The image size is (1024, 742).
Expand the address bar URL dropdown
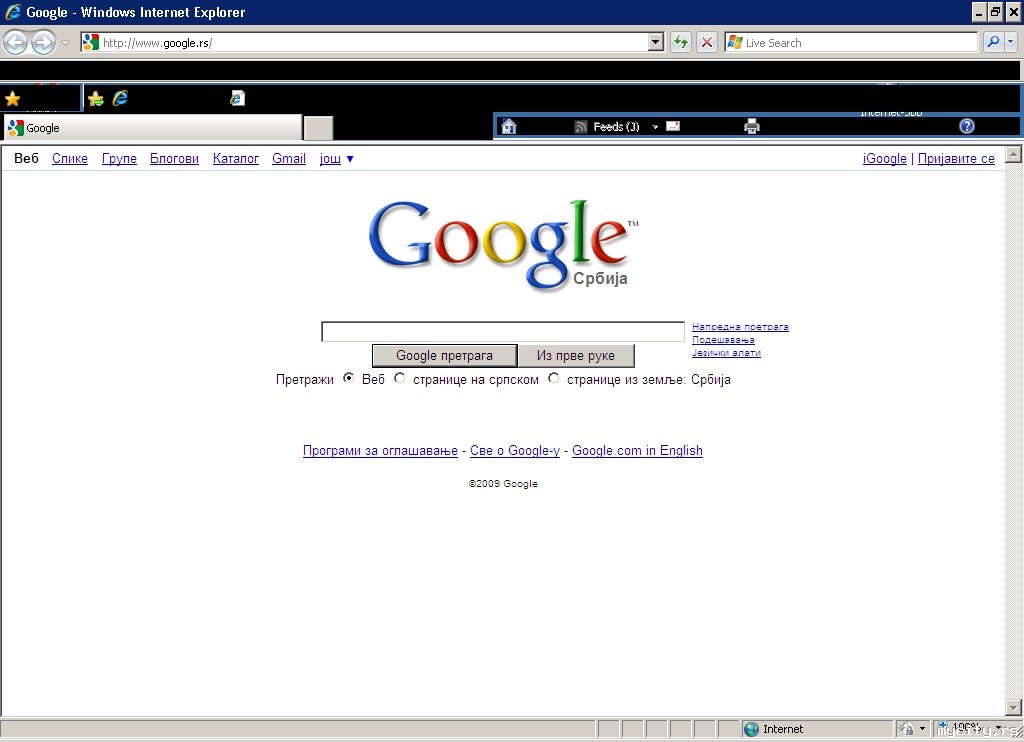pyautogui.click(x=656, y=42)
